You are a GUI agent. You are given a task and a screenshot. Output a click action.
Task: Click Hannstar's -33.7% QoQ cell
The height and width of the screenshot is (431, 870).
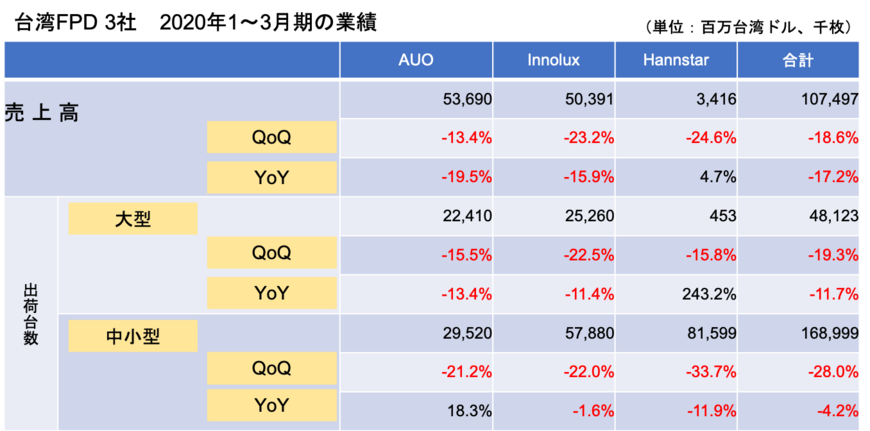point(710,371)
